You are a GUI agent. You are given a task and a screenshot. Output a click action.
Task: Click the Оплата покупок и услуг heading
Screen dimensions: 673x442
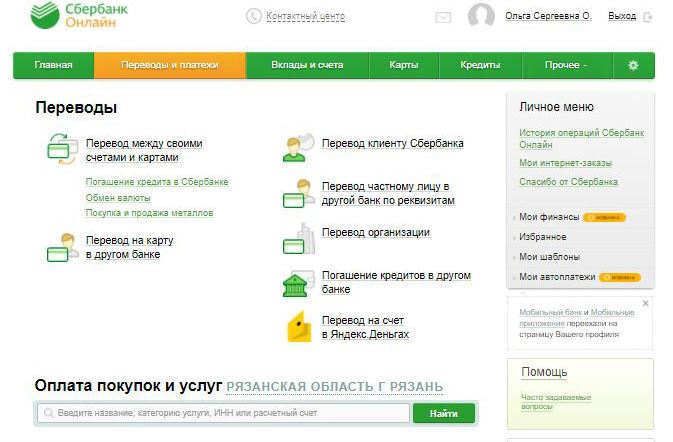pyautogui.click(x=128, y=386)
